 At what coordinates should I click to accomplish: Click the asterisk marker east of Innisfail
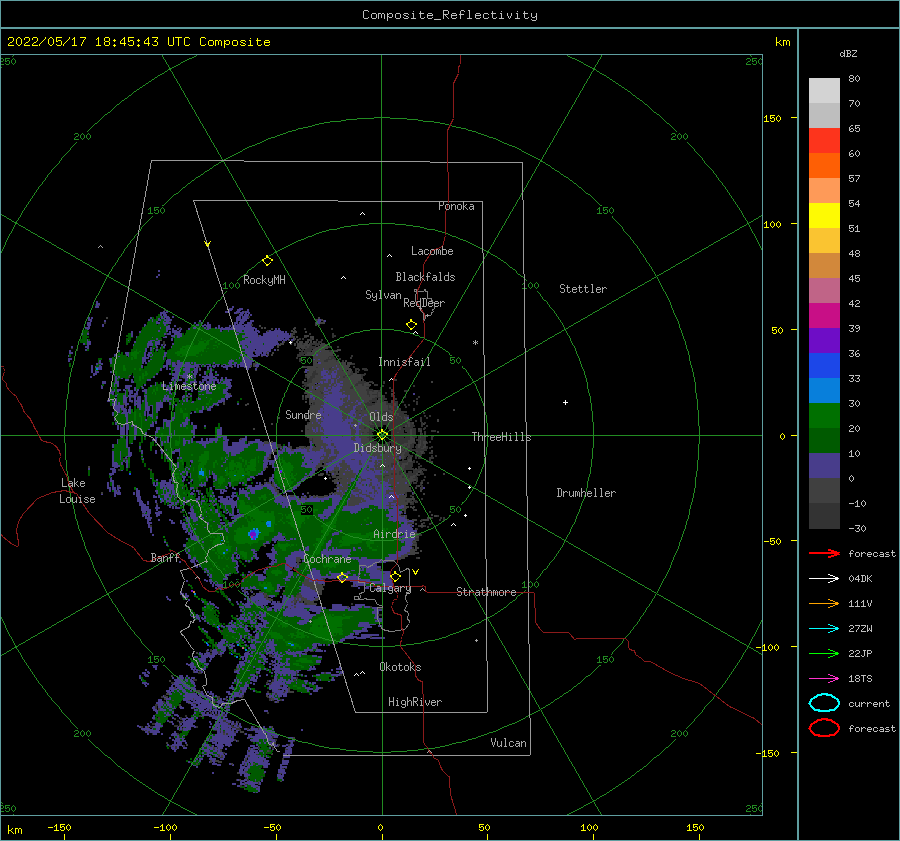(475, 343)
